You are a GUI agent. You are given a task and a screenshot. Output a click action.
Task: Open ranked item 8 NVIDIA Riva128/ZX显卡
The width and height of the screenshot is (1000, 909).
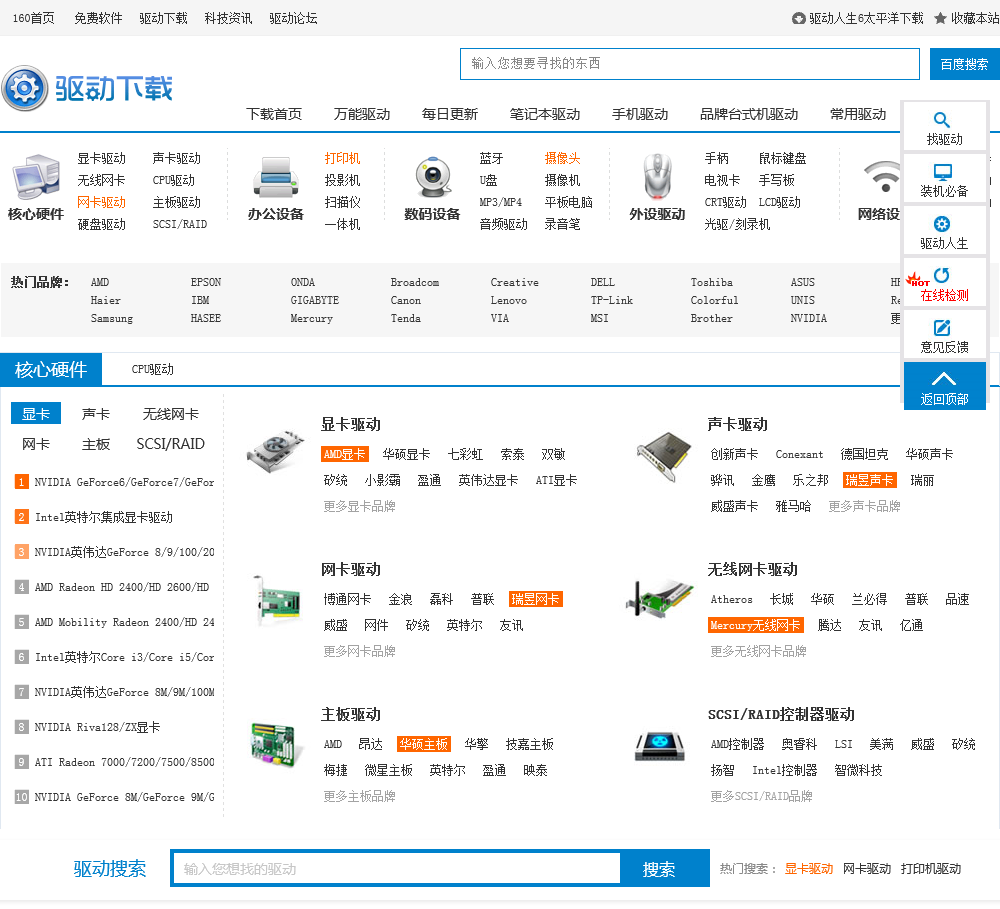(x=97, y=727)
